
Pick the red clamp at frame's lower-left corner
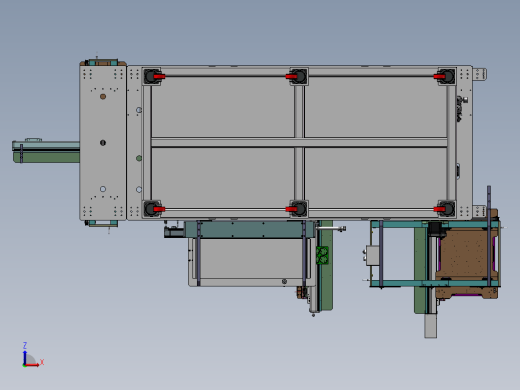pos(159,209)
